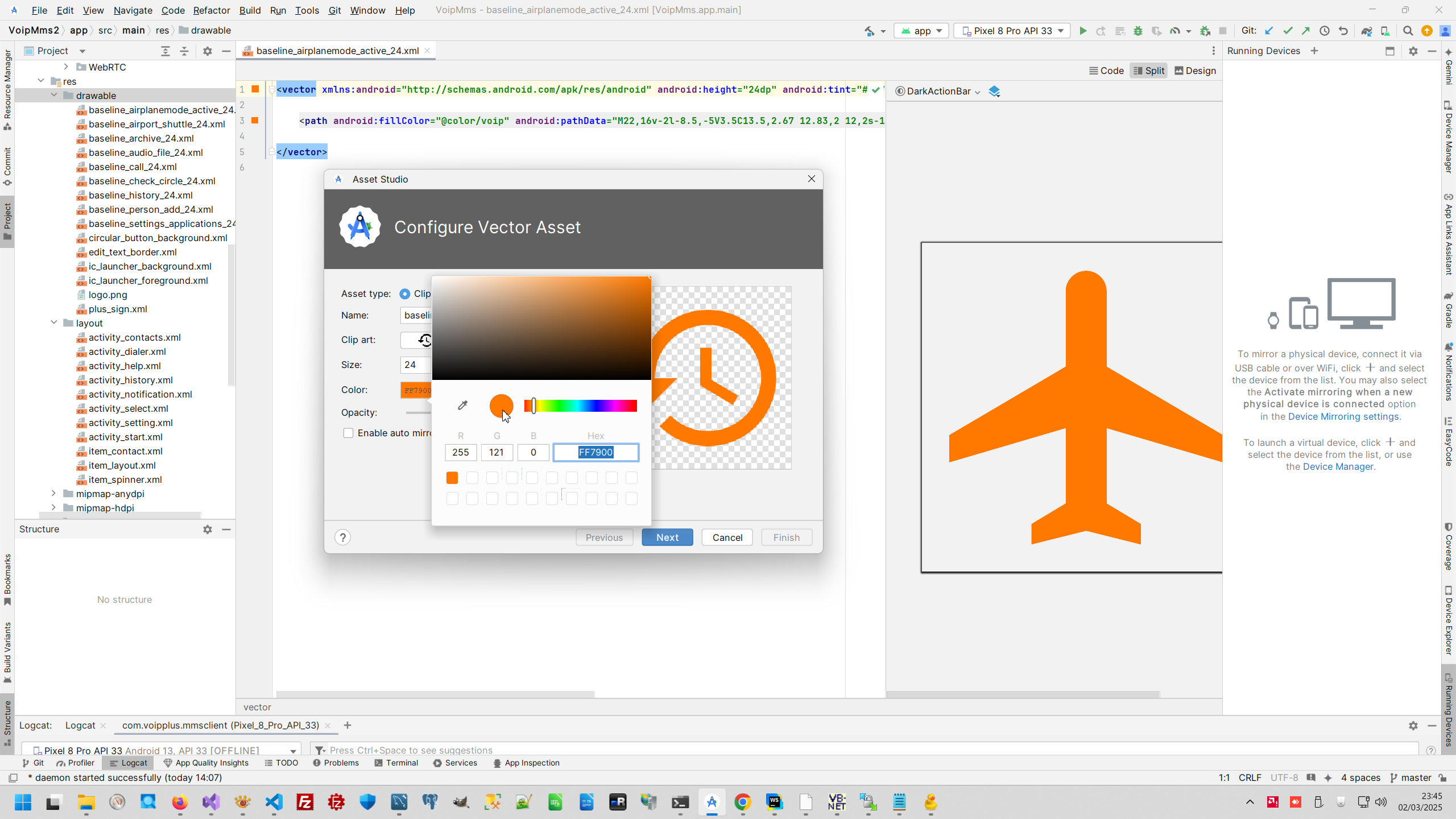The width and height of the screenshot is (1456, 819).
Task: Open the Refactor menu
Action: coord(211,10)
